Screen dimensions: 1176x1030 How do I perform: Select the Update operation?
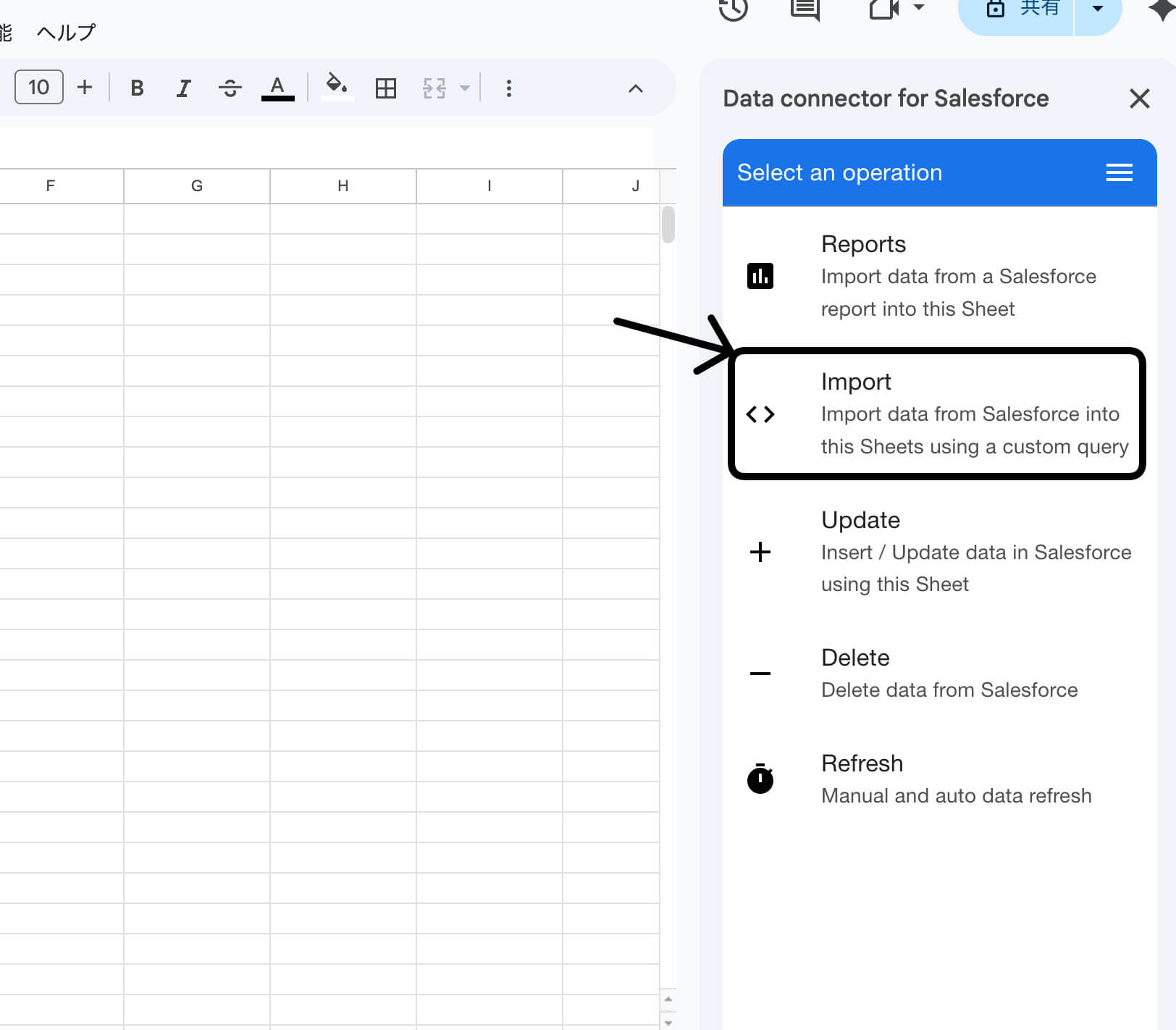[x=938, y=552]
